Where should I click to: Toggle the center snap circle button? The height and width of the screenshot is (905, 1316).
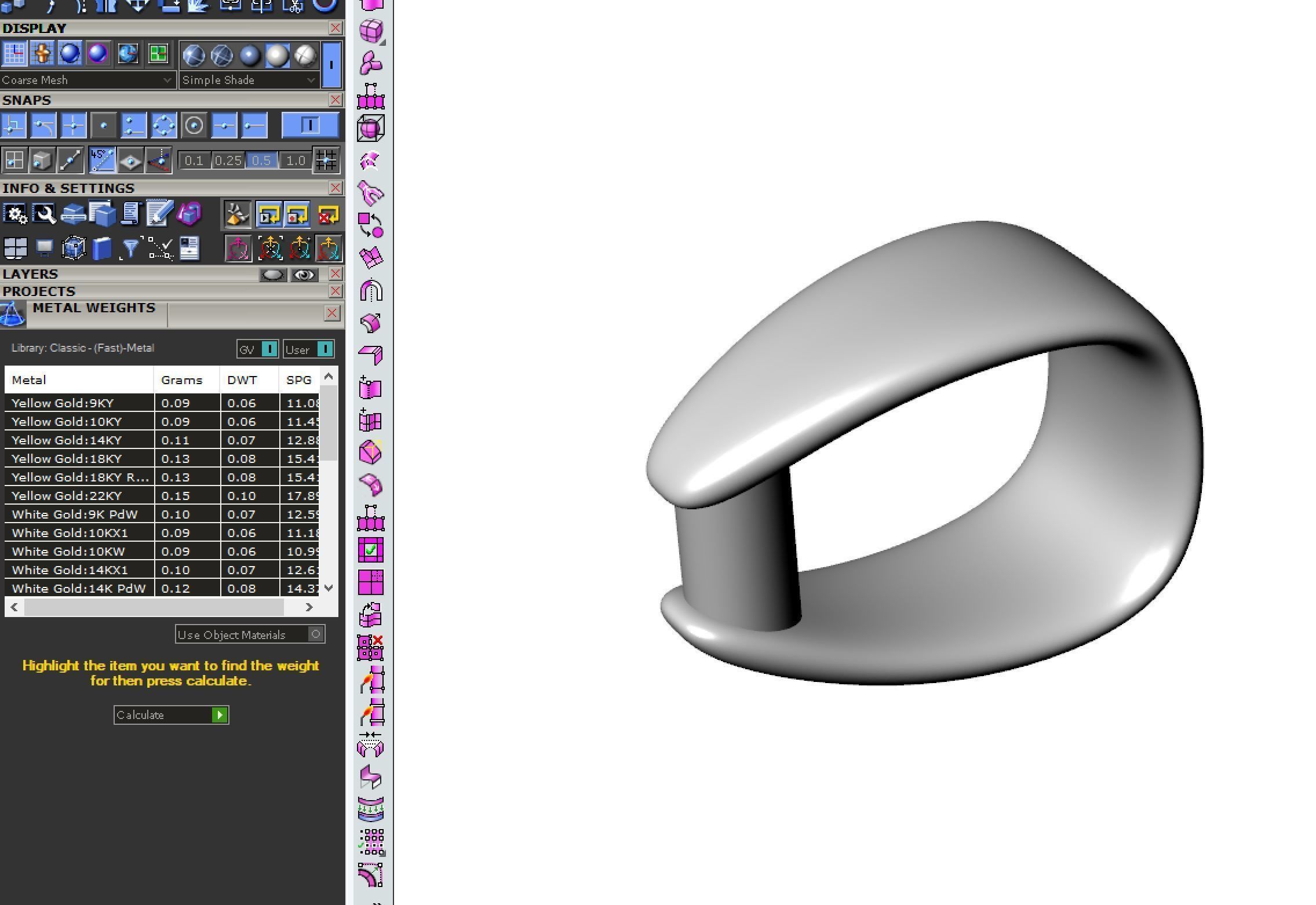click(x=194, y=125)
